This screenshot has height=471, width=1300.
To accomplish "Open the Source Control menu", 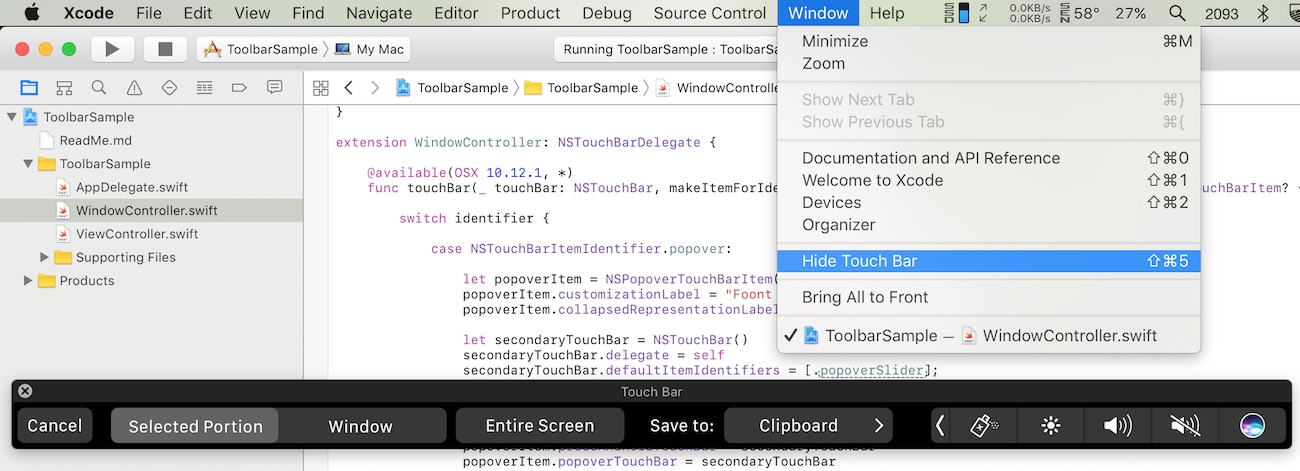I will coord(710,13).
